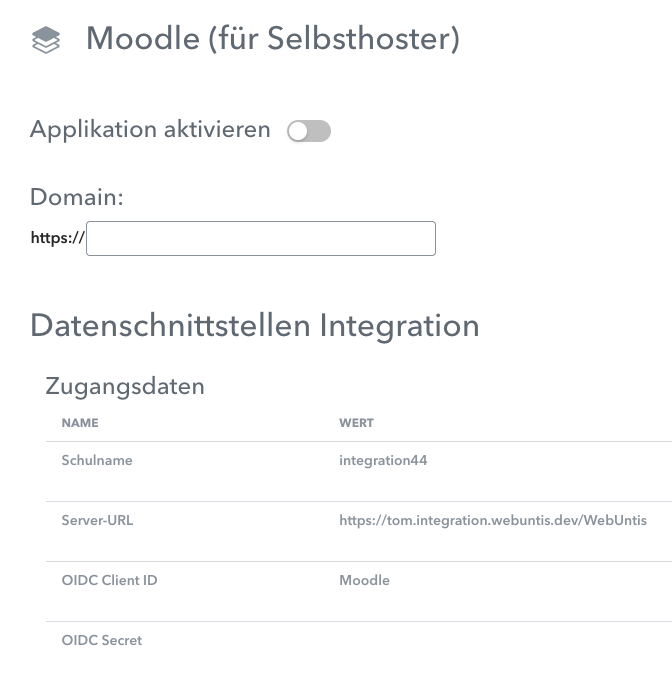Focus the Domain input field
672x677 pixels.
260,239
